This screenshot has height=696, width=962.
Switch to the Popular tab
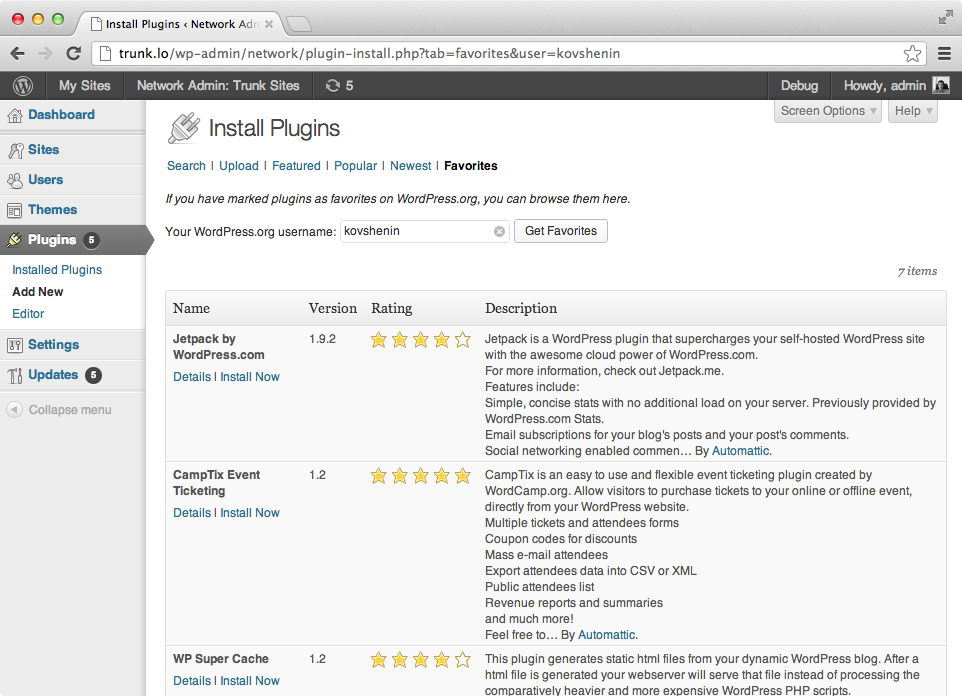pos(355,166)
